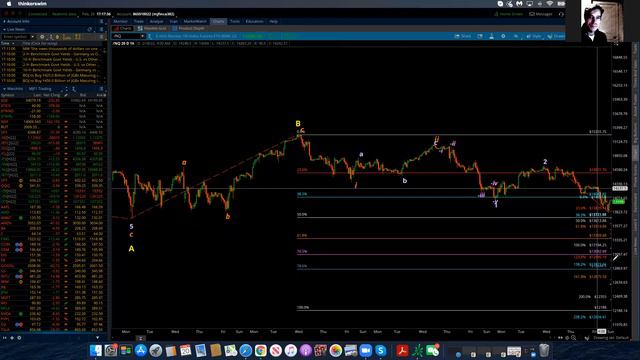Collapse the Account Info section
The height and width of the screenshot is (360, 640).
(x=4, y=21)
